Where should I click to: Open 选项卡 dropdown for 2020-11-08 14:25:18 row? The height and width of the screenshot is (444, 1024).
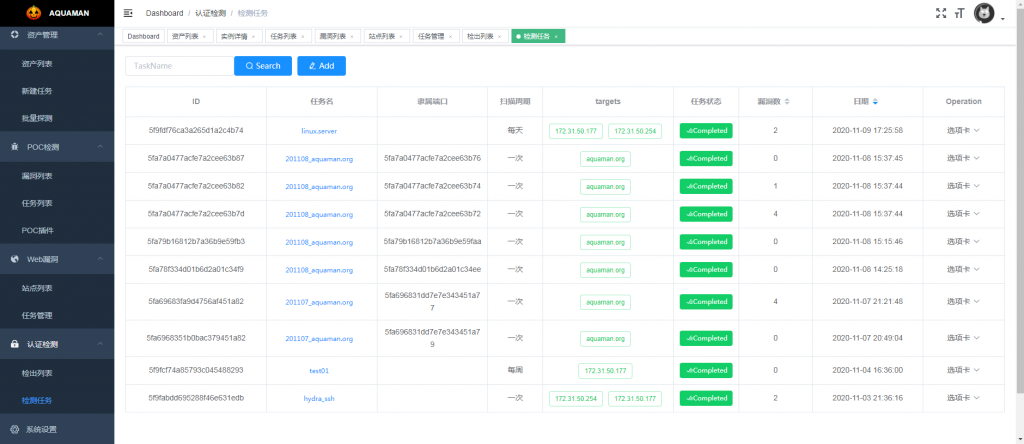[x=963, y=269]
